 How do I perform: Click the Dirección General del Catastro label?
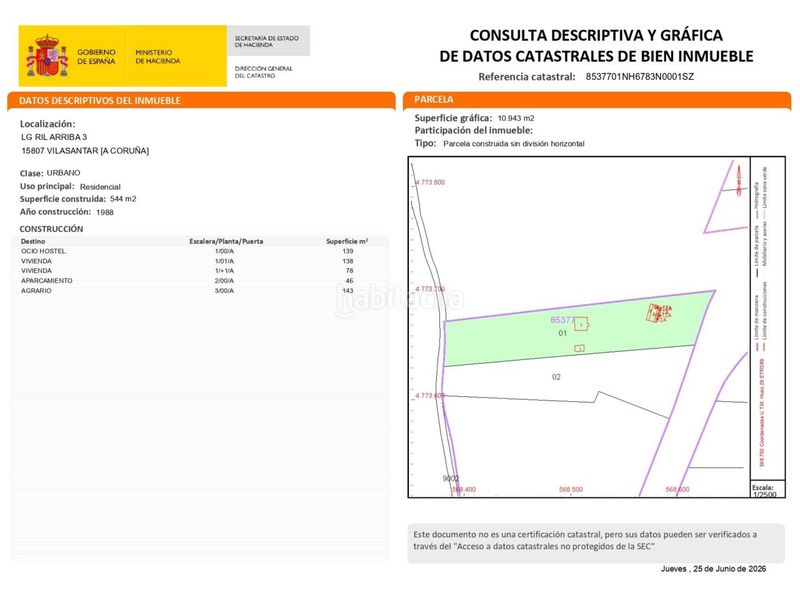coord(263,72)
